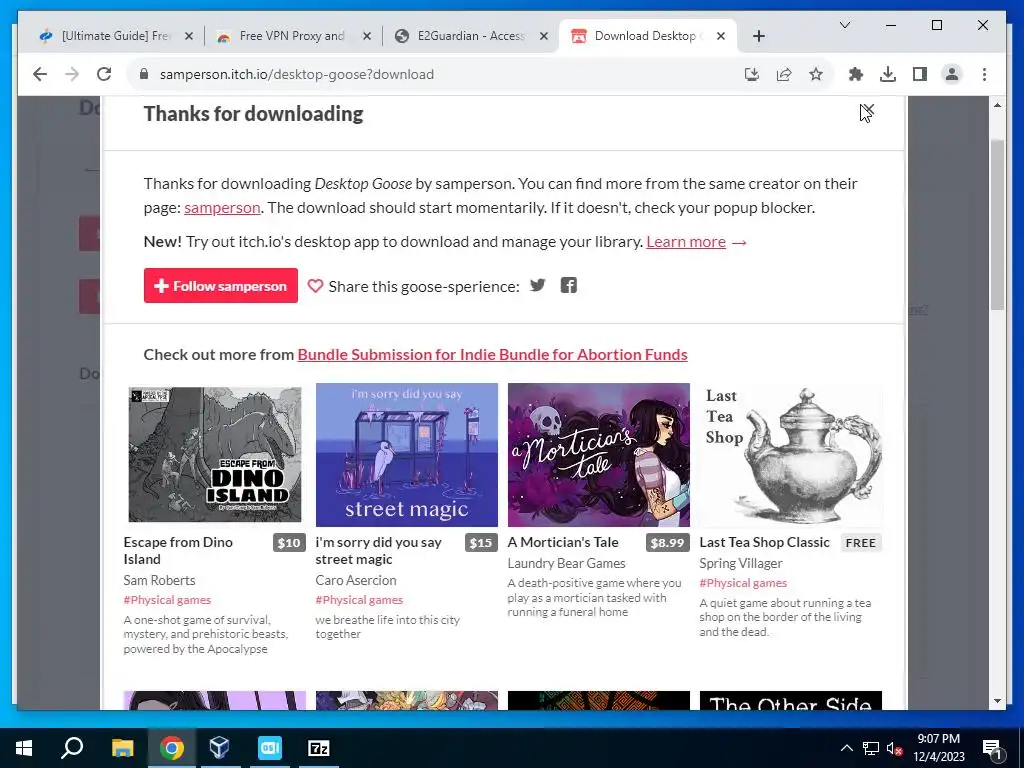Close the Ultimate Guide tab
1024x768 pixels.
pos(189,36)
